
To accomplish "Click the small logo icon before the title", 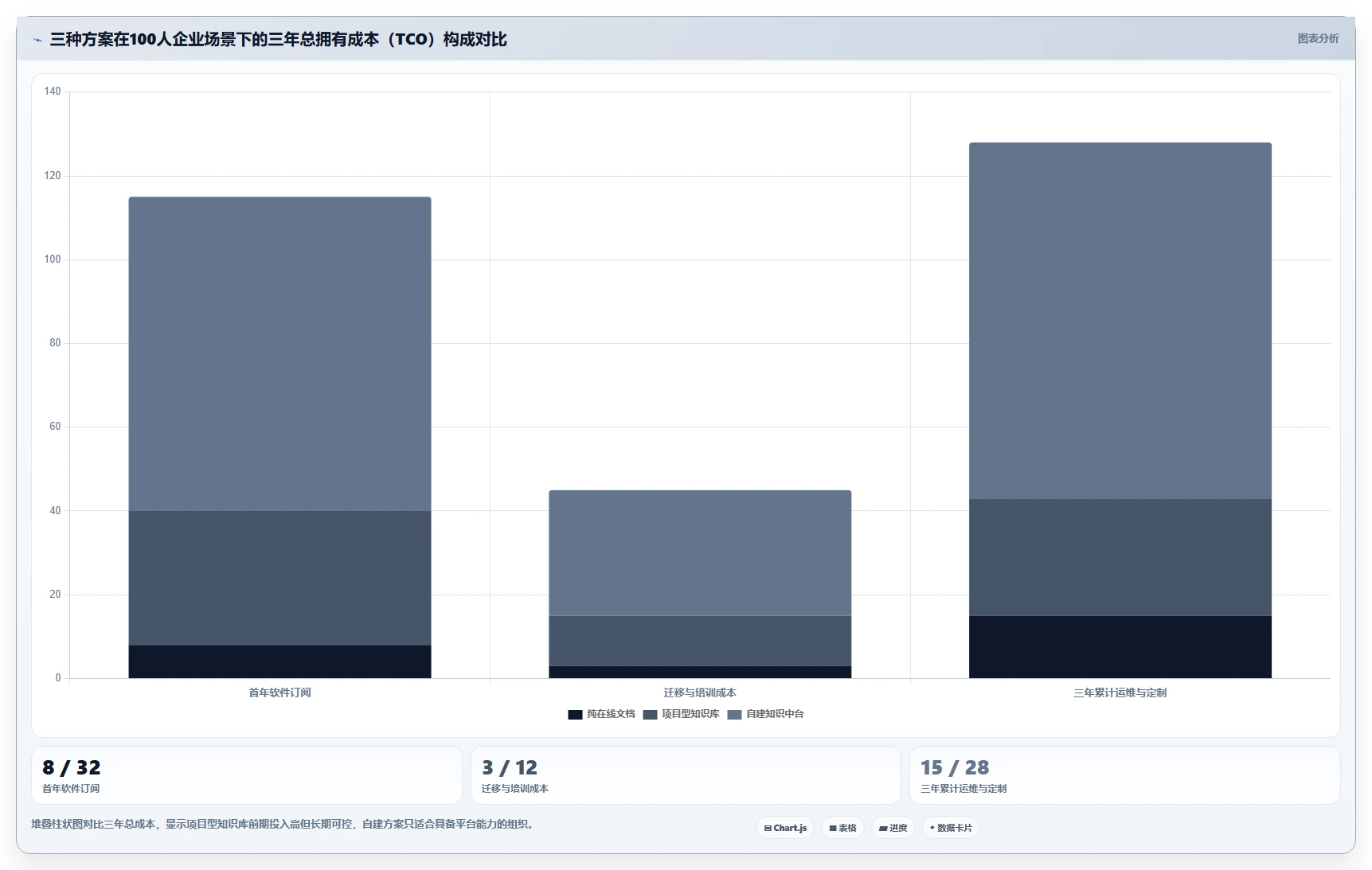I will tap(37, 40).
